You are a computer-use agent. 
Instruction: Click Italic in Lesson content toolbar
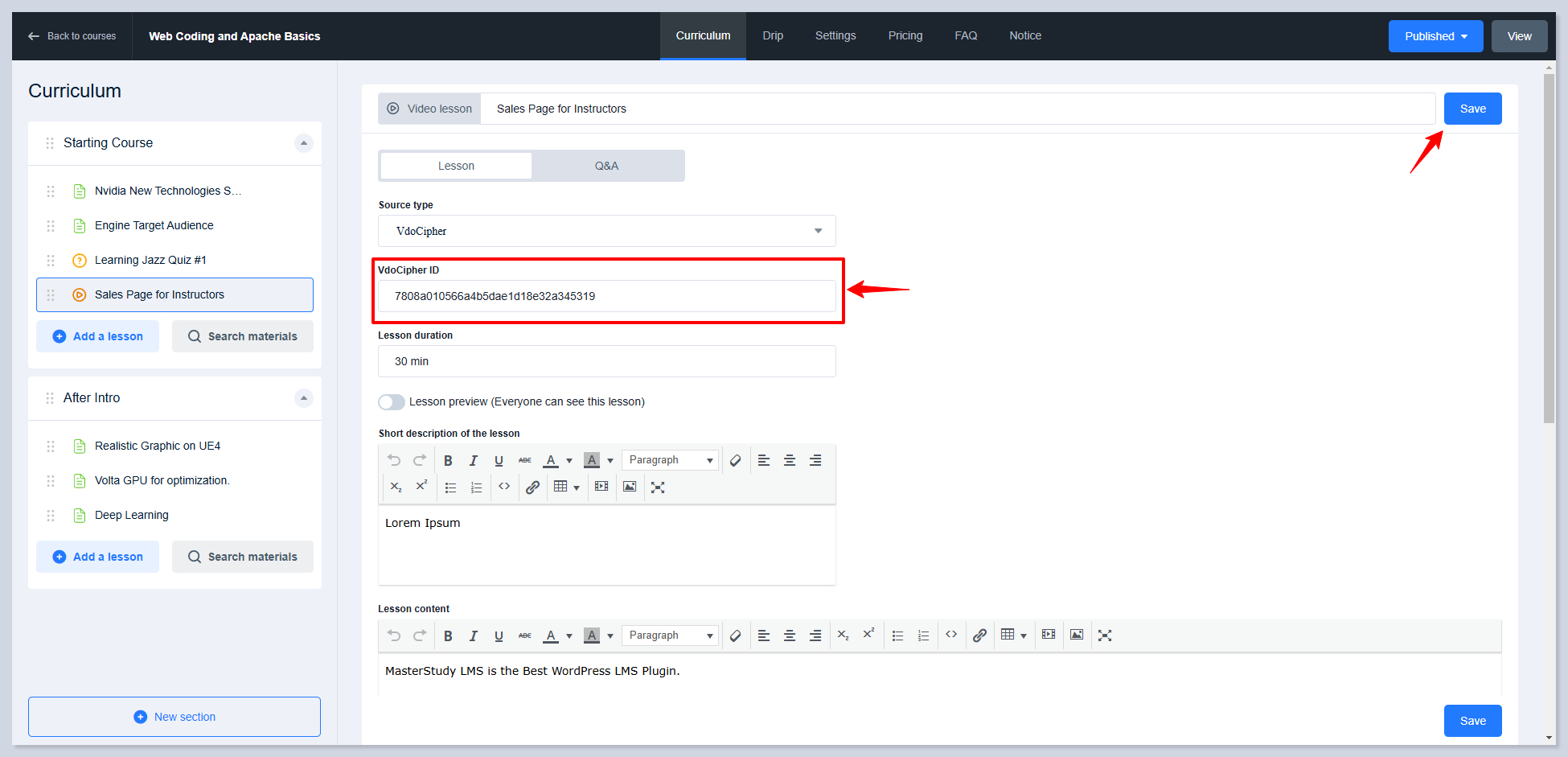coord(473,636)
